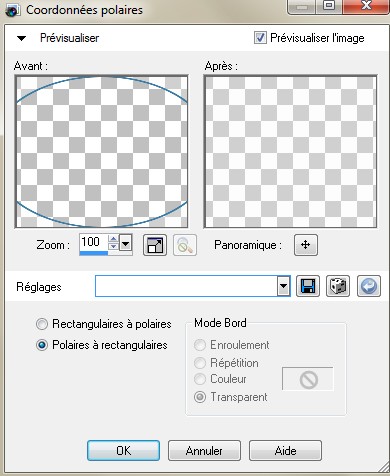Select Polaires à rectangulaires option
The height and width of the screenshot is (476, 390).
point(42,345)
